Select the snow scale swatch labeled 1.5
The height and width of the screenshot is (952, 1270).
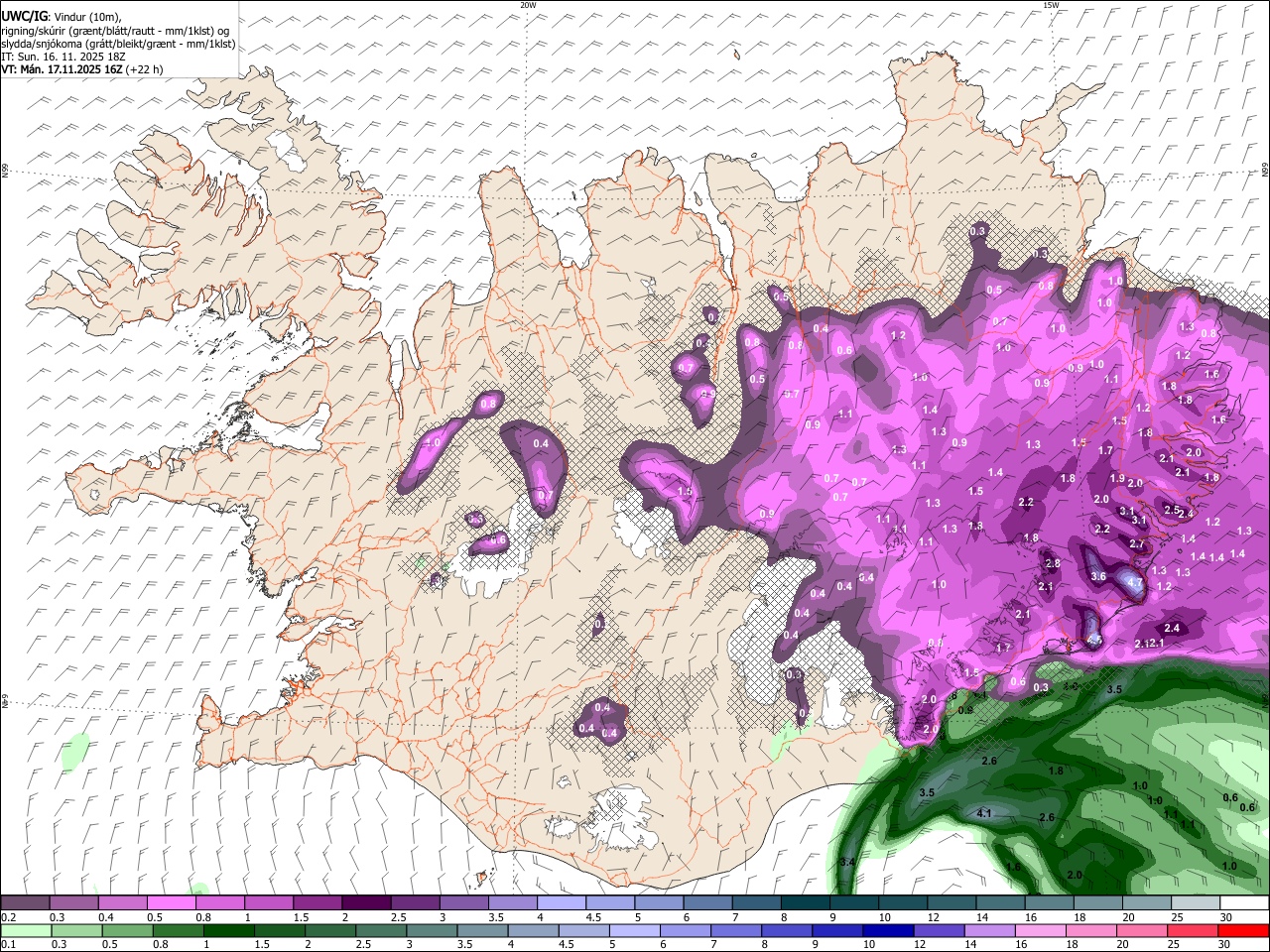(317, 903)
